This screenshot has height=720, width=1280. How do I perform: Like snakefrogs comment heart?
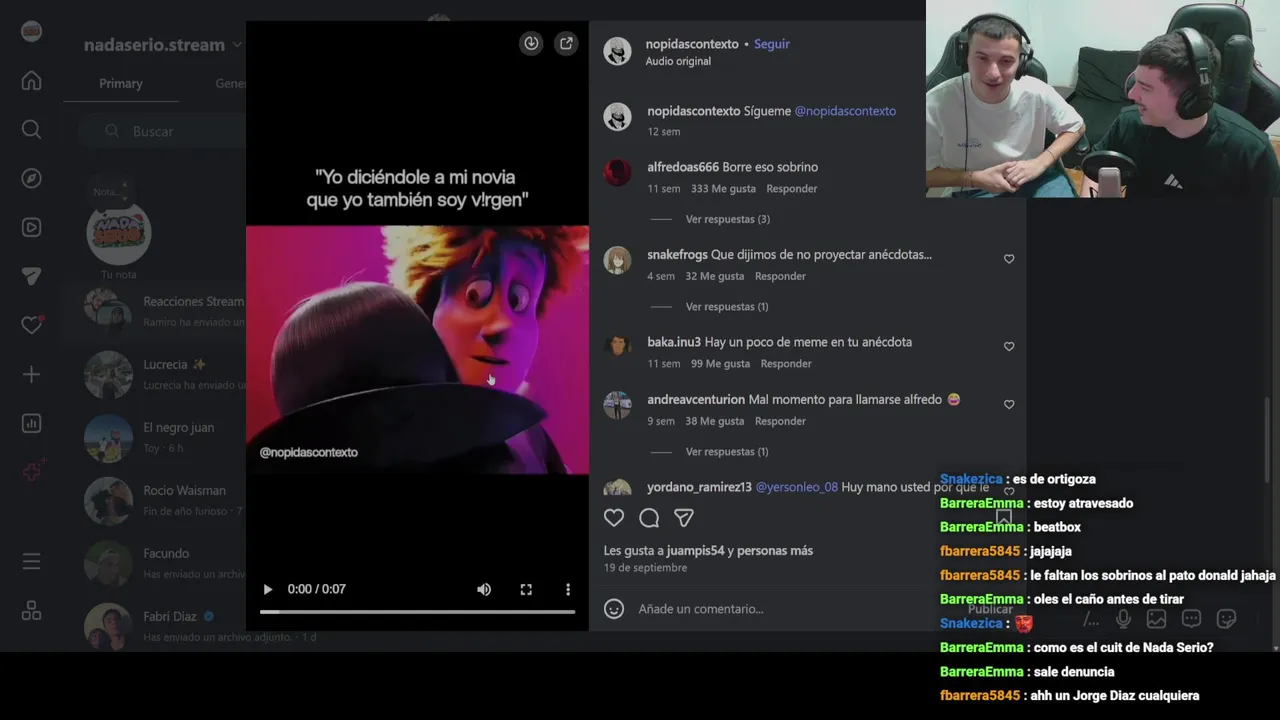coord(1009,259)
